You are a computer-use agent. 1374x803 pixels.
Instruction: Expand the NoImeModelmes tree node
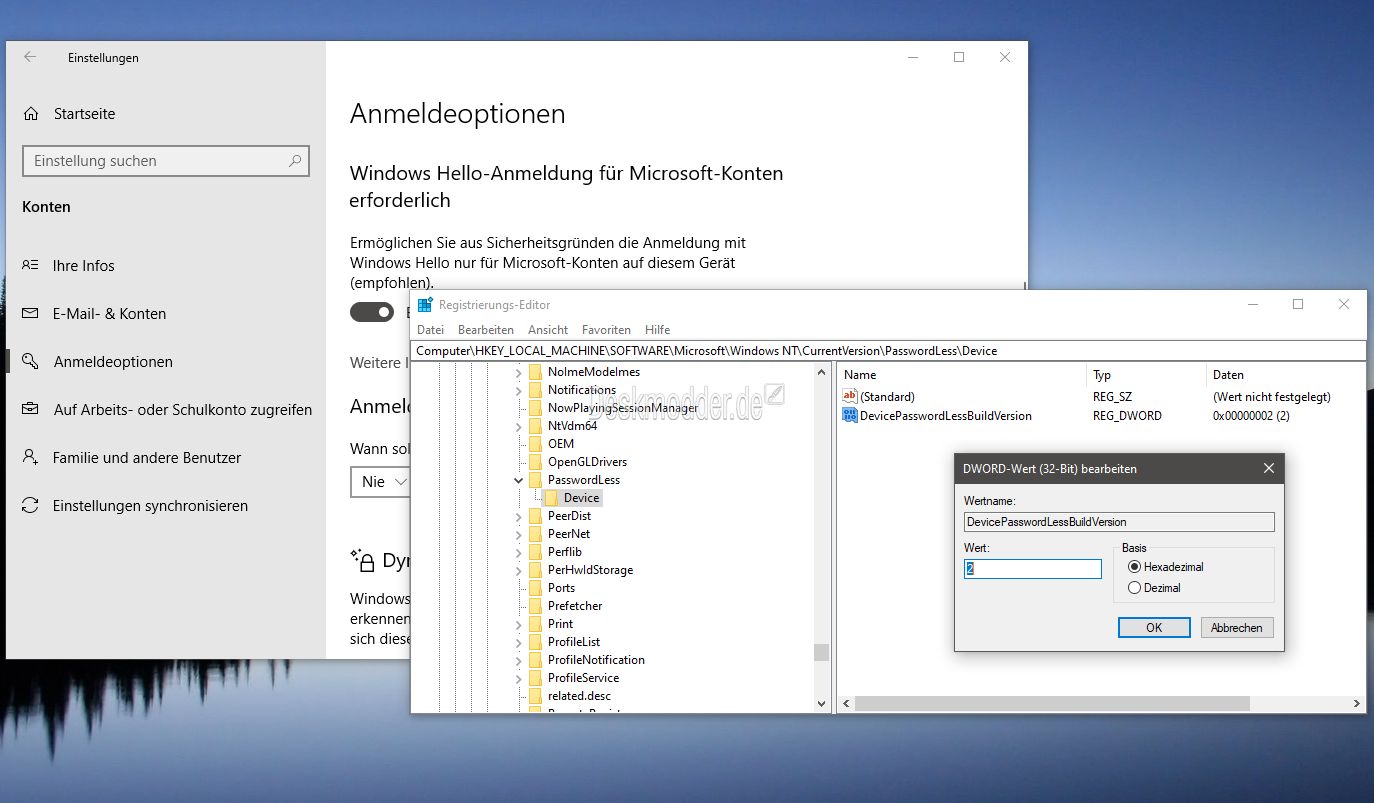pos(519,372)
